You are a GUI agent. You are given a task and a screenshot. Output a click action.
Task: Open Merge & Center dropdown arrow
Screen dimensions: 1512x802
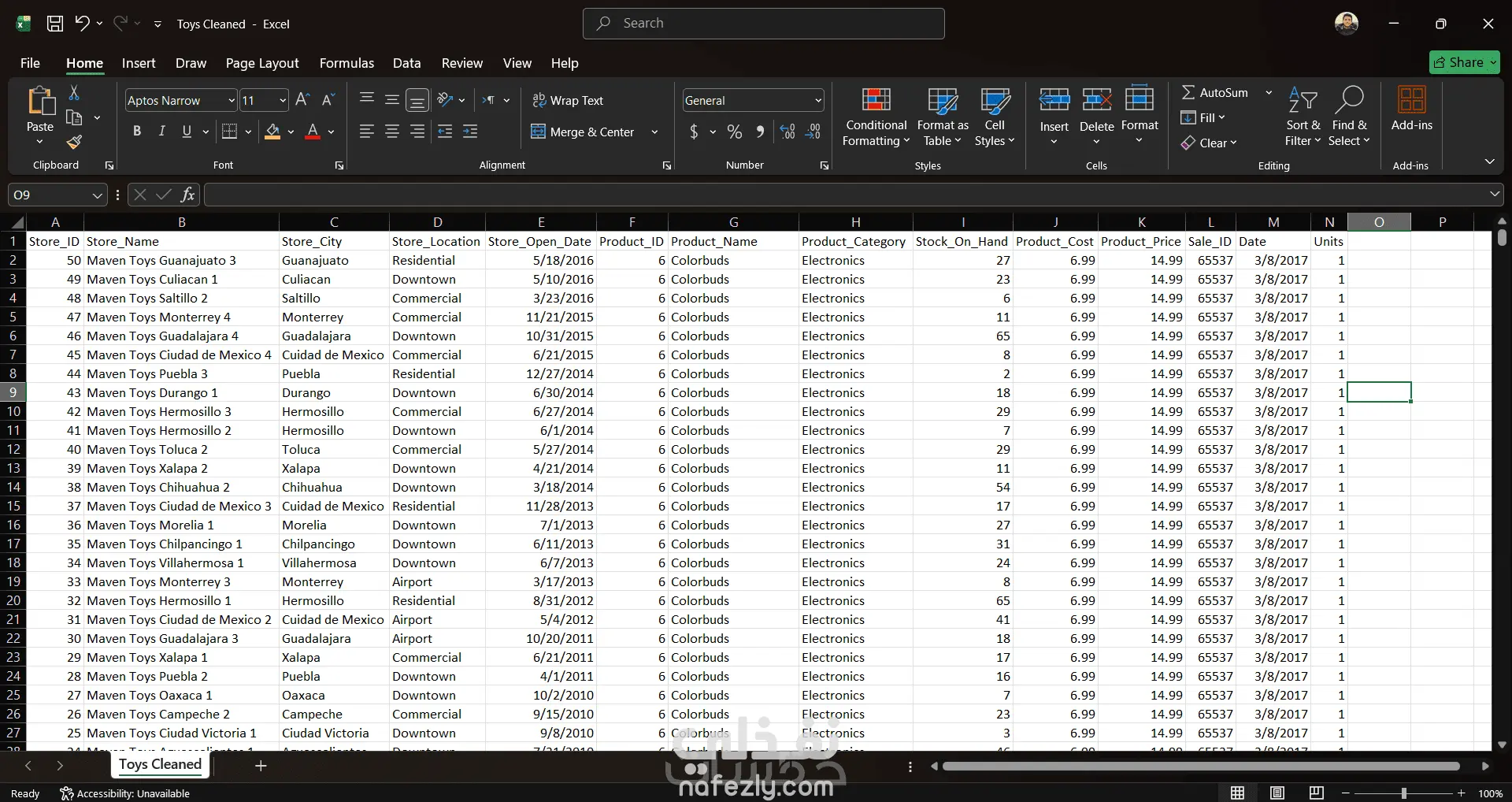pyautogui.click(x=654, y=132)
